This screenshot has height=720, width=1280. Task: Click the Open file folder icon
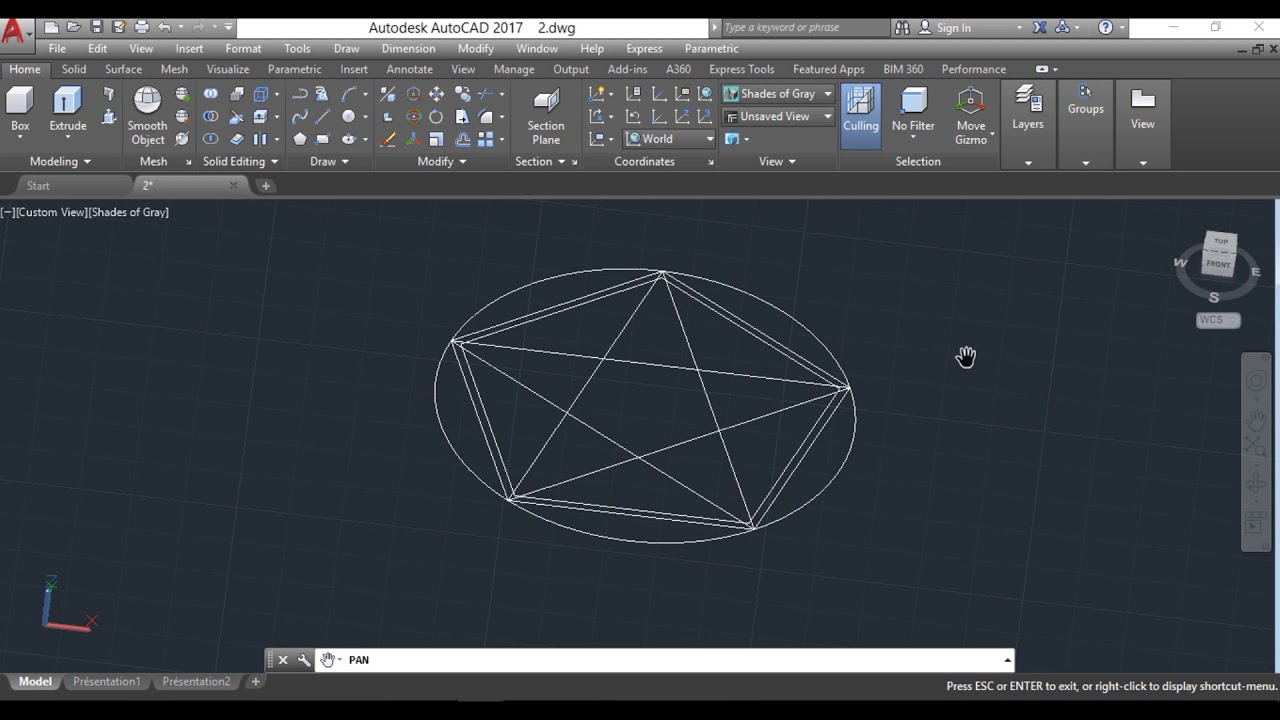click(73, 27)
